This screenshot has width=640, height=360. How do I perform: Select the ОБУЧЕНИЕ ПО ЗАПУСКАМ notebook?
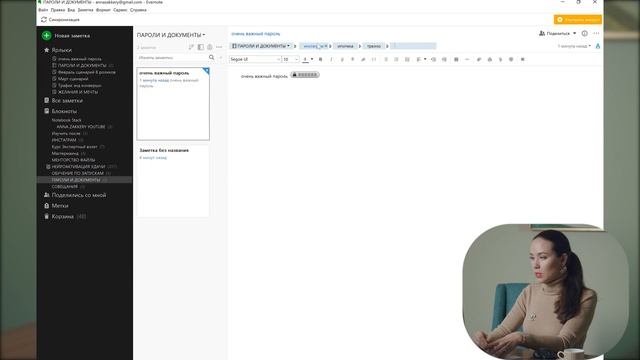78,173
